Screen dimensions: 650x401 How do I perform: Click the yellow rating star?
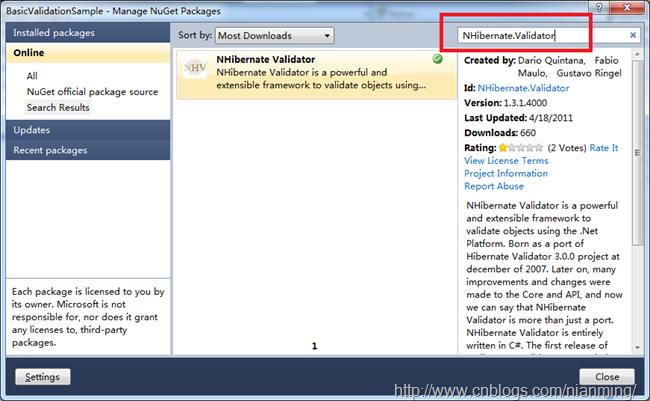(x=503, y=148)
